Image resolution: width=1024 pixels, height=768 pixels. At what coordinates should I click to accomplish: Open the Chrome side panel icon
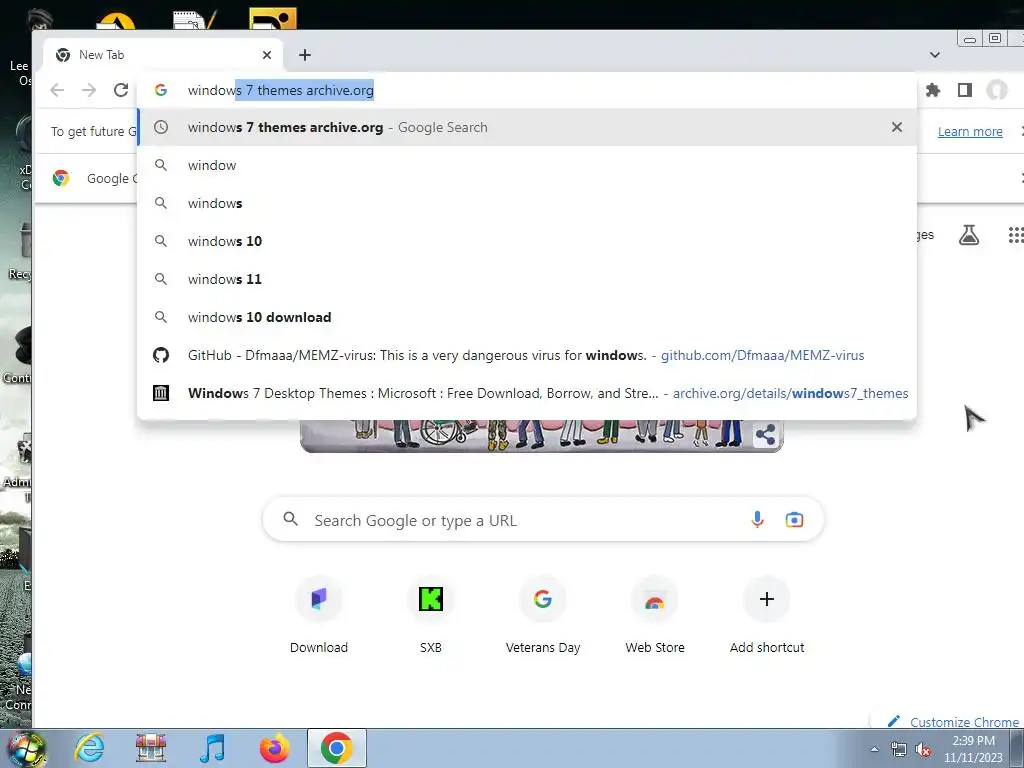[965, 90]
